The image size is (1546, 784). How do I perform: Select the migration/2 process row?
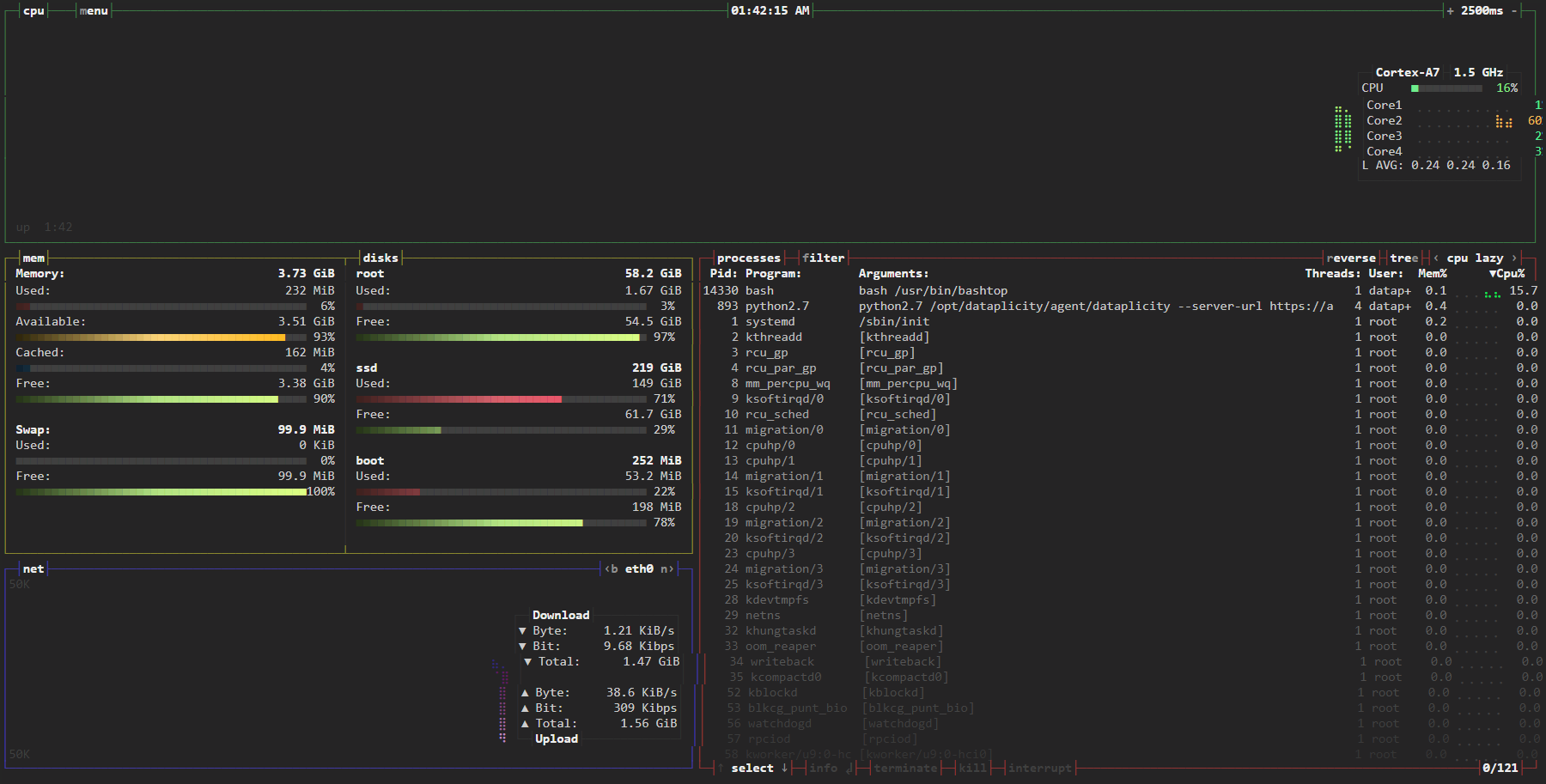click(x=1120, y=523)
